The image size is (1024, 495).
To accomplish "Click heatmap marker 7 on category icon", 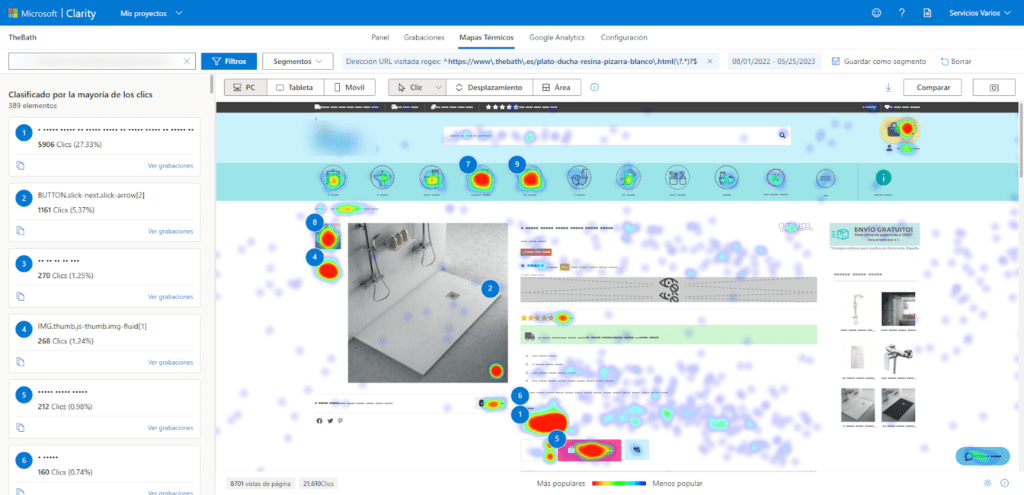I will pos(468,164).
